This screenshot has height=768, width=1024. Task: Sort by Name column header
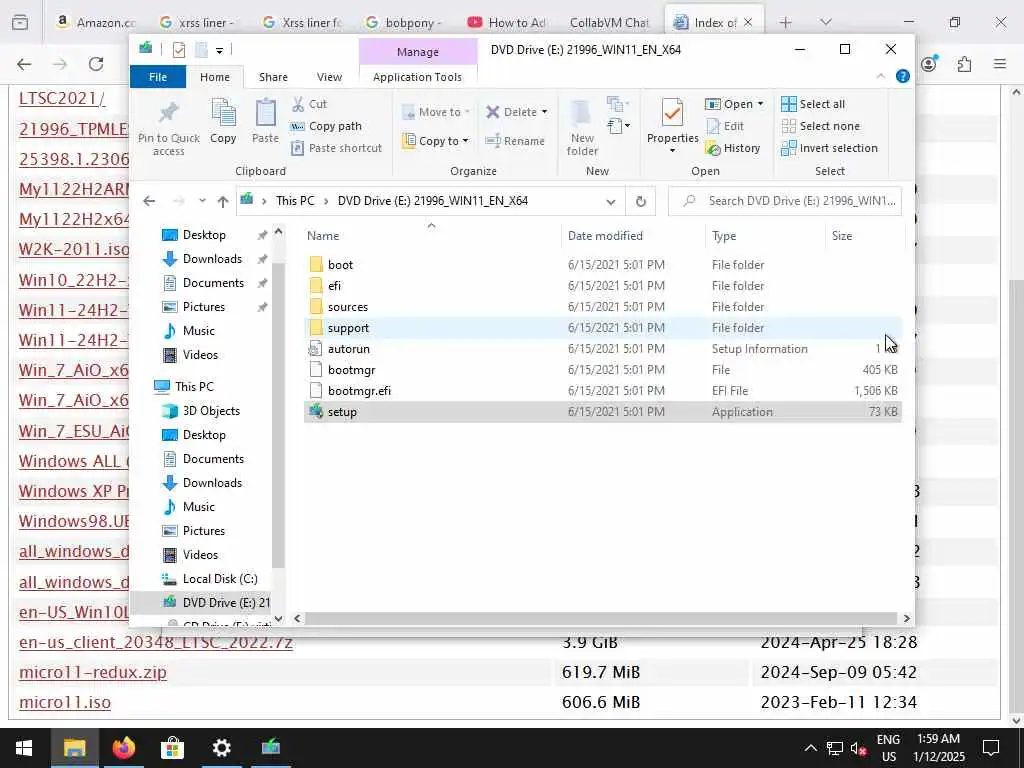click(x=431, y=236)
